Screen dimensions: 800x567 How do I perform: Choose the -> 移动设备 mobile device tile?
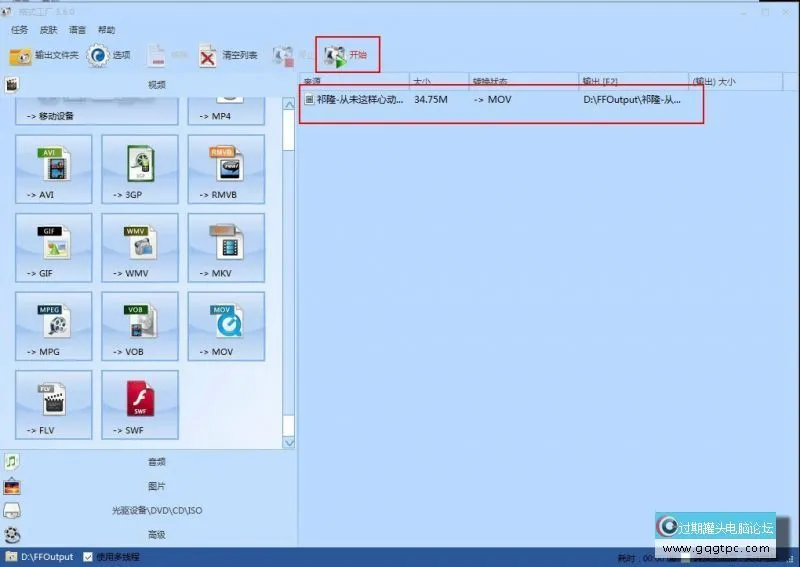pyautogui.click(x=97, y=111)
